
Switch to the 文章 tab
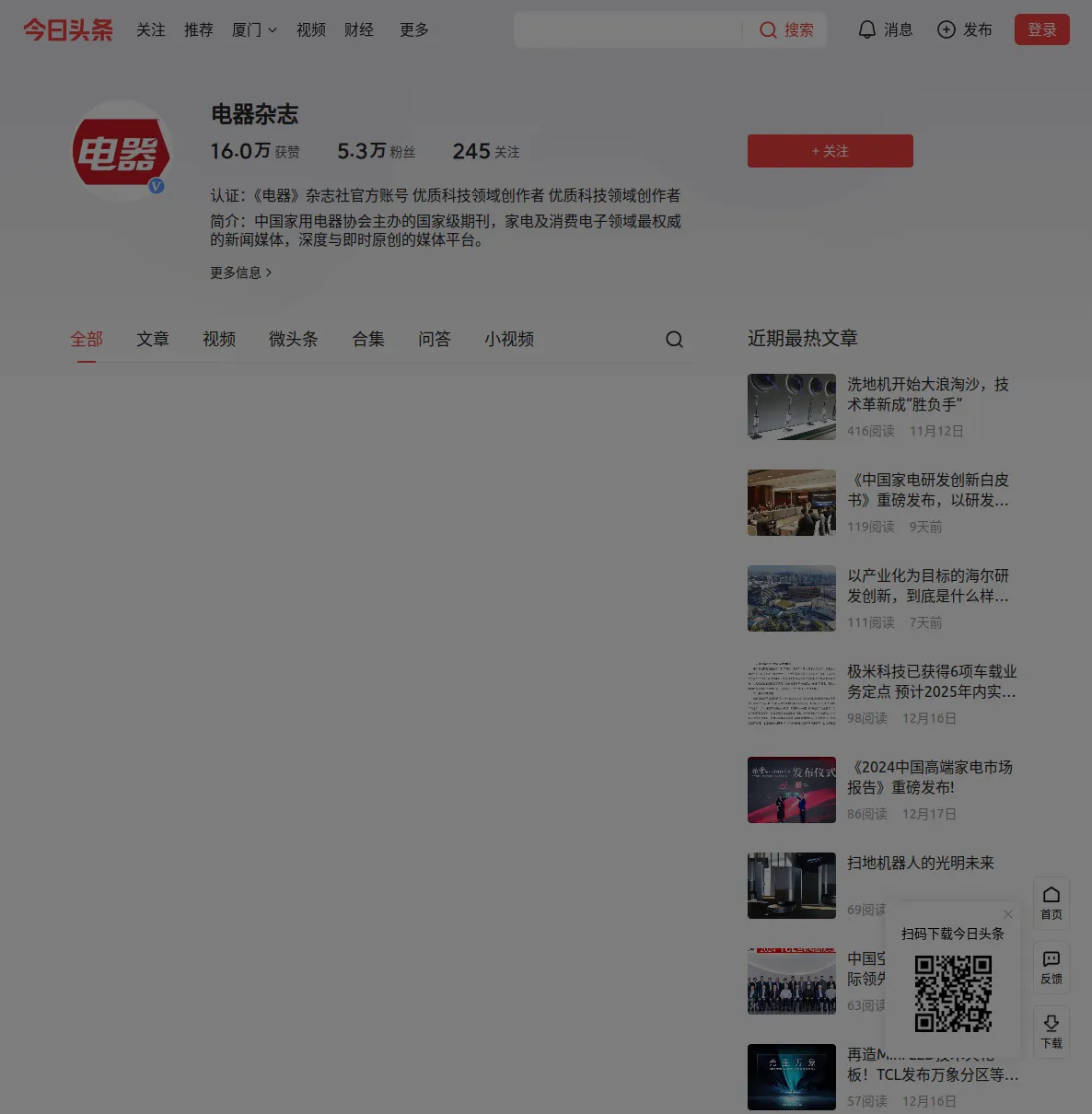click(153, 340)
